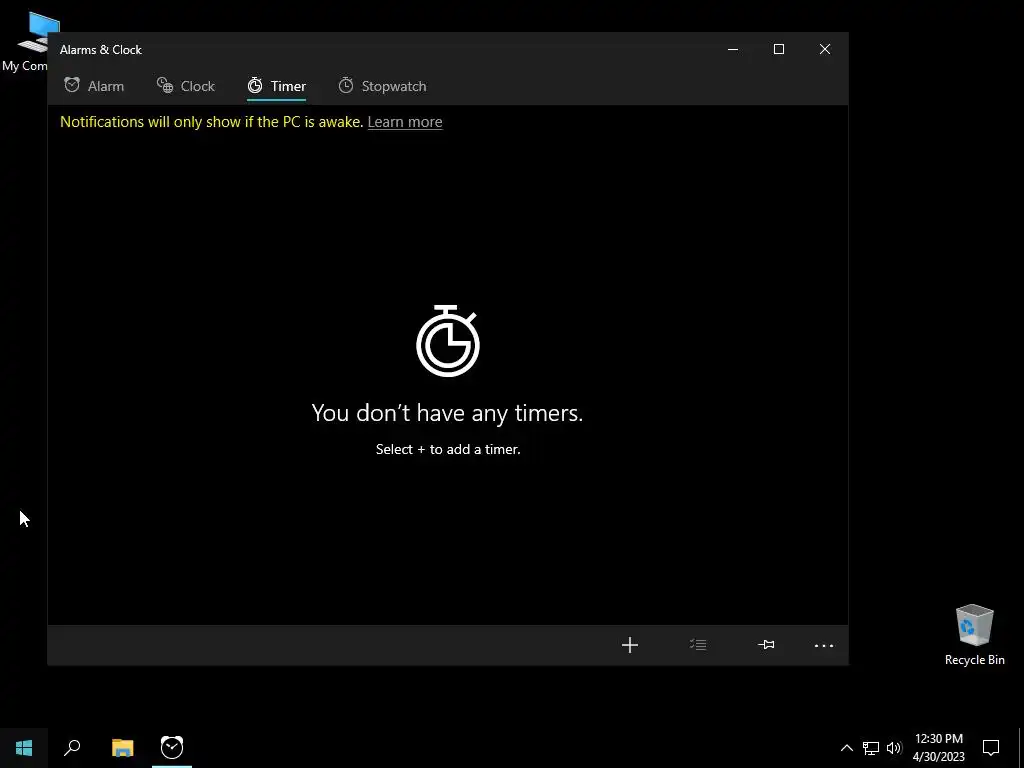This screenshot has width=1024, height=768.
Task: Open the more options ellipsis menu
Action: 824,645
